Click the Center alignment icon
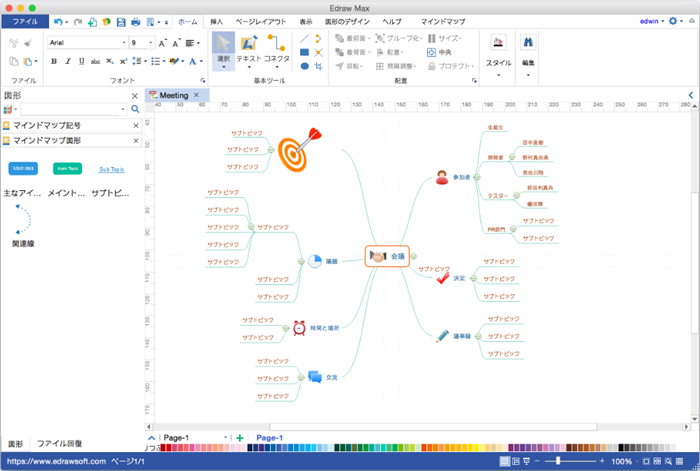Image resolution: width=700 pixels, height=471 pixels. click(439, 52)
